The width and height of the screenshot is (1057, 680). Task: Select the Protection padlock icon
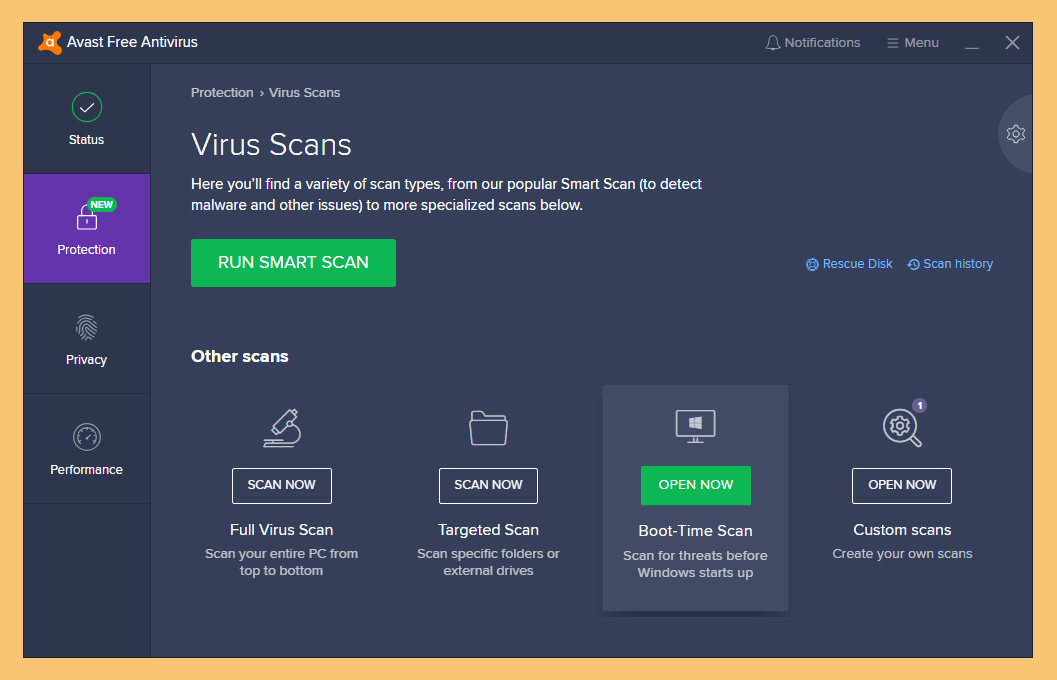tap(86, 217)
